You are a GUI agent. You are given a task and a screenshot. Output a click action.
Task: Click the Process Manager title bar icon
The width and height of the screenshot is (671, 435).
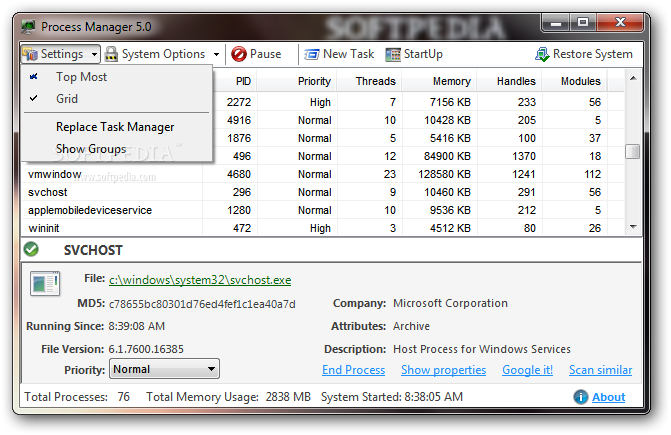click(x=29, y=27)
